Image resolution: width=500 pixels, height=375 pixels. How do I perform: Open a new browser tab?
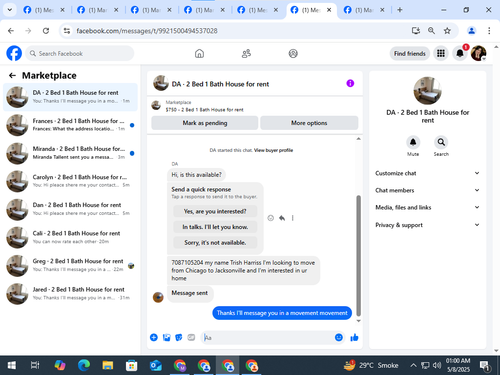(400, 10)
